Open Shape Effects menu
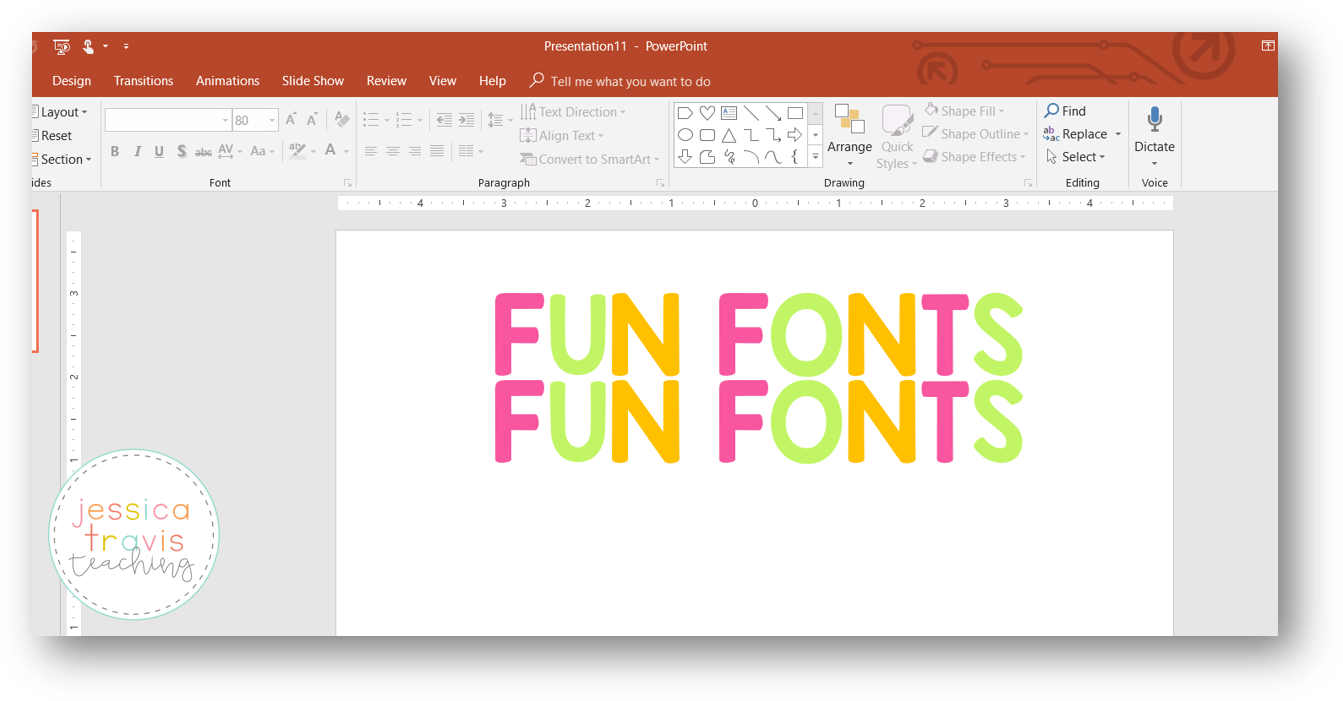This screenshot has width=1343, height=701. [974, 157]
